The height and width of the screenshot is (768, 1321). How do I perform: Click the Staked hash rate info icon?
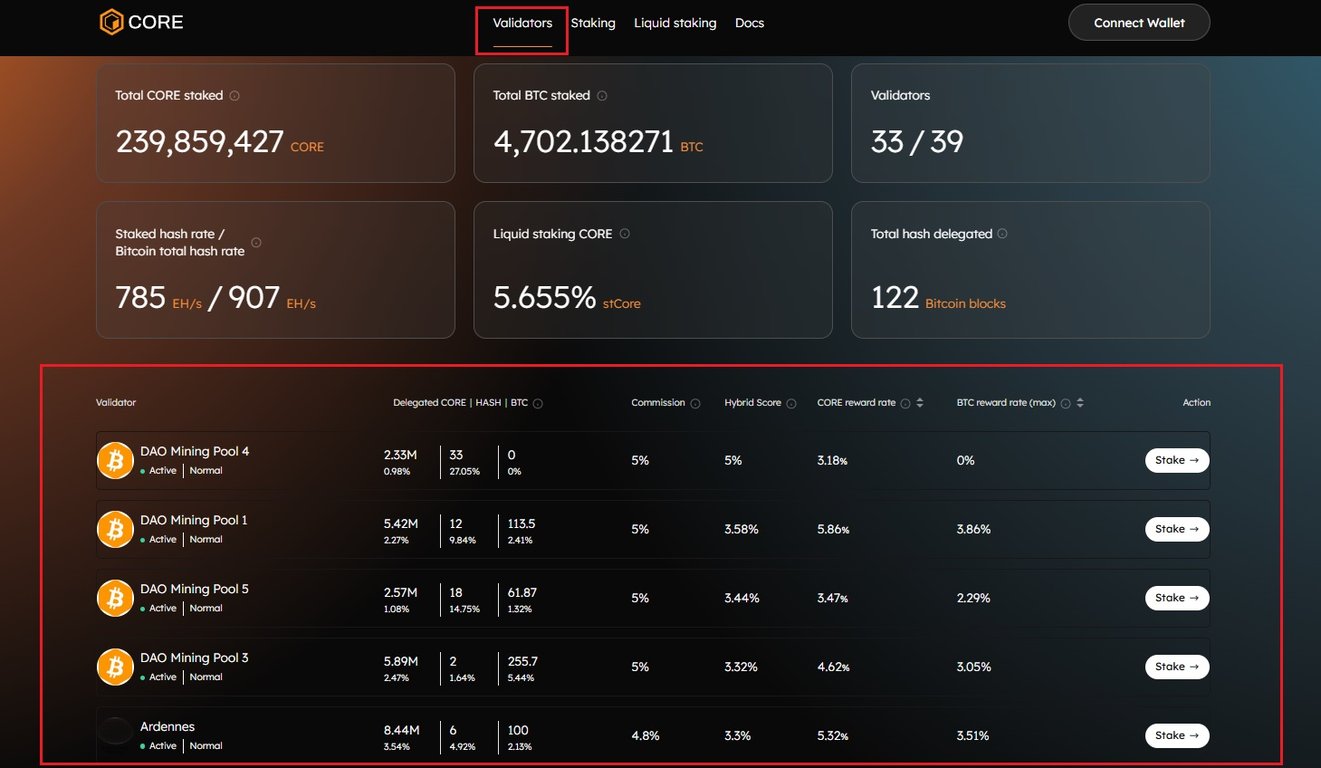(x=256, y=242)
